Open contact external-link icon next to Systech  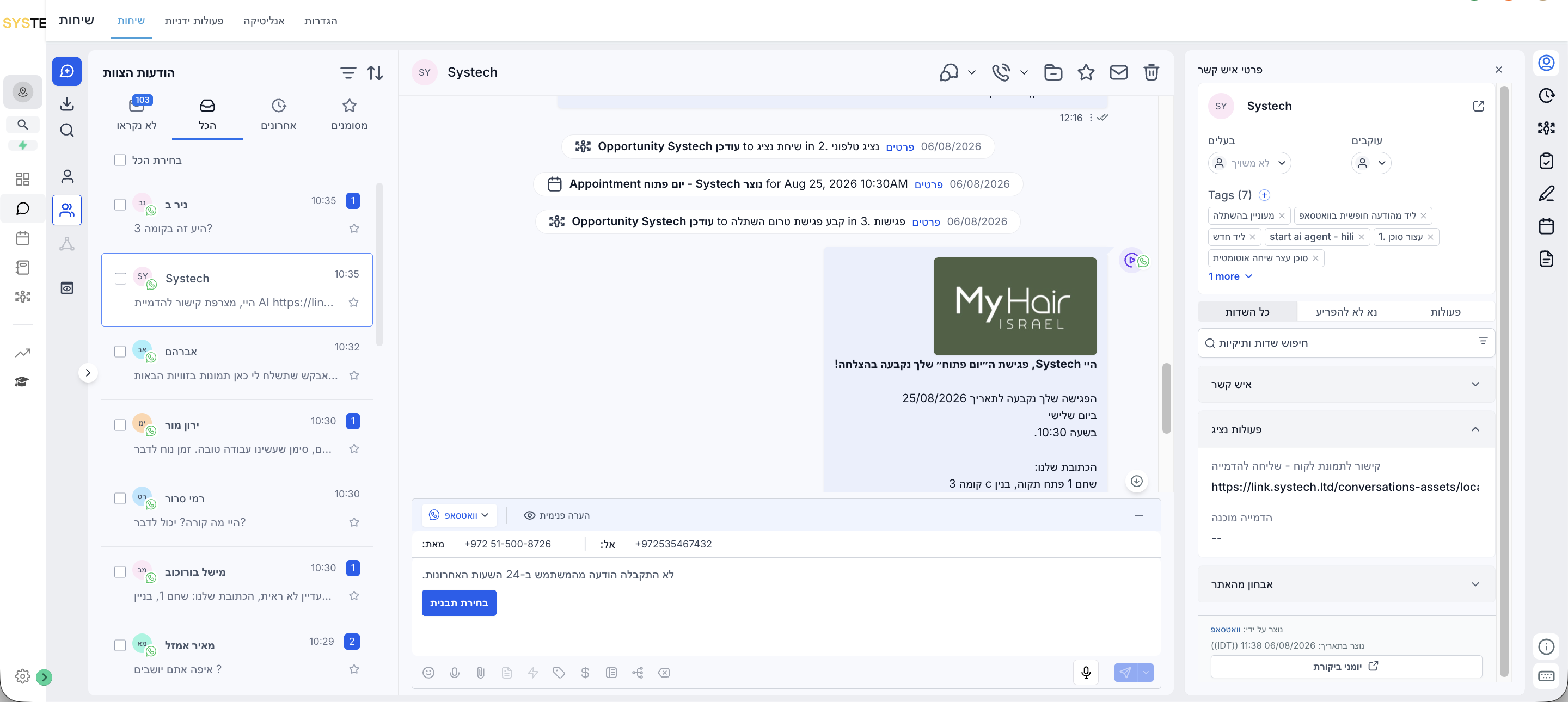click(x=1479, y=106)
